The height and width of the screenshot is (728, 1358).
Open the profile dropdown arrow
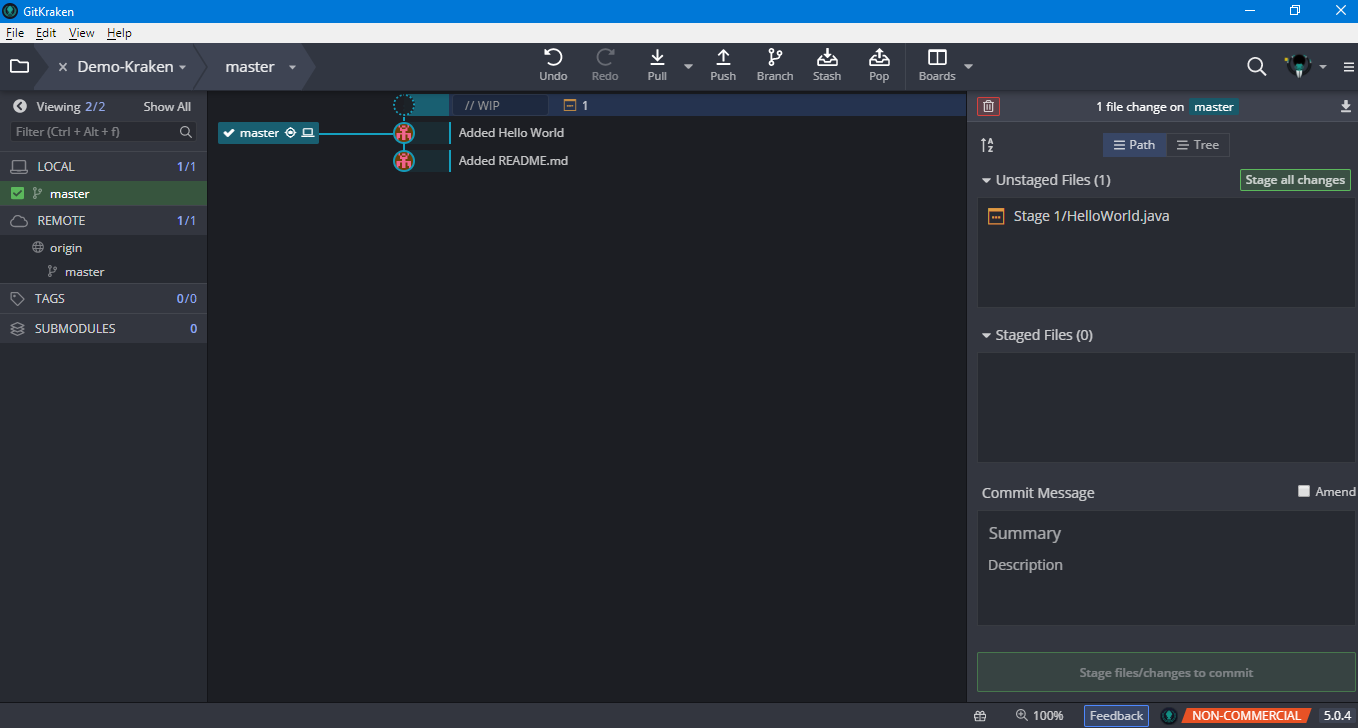click(x=1323, y=67)
